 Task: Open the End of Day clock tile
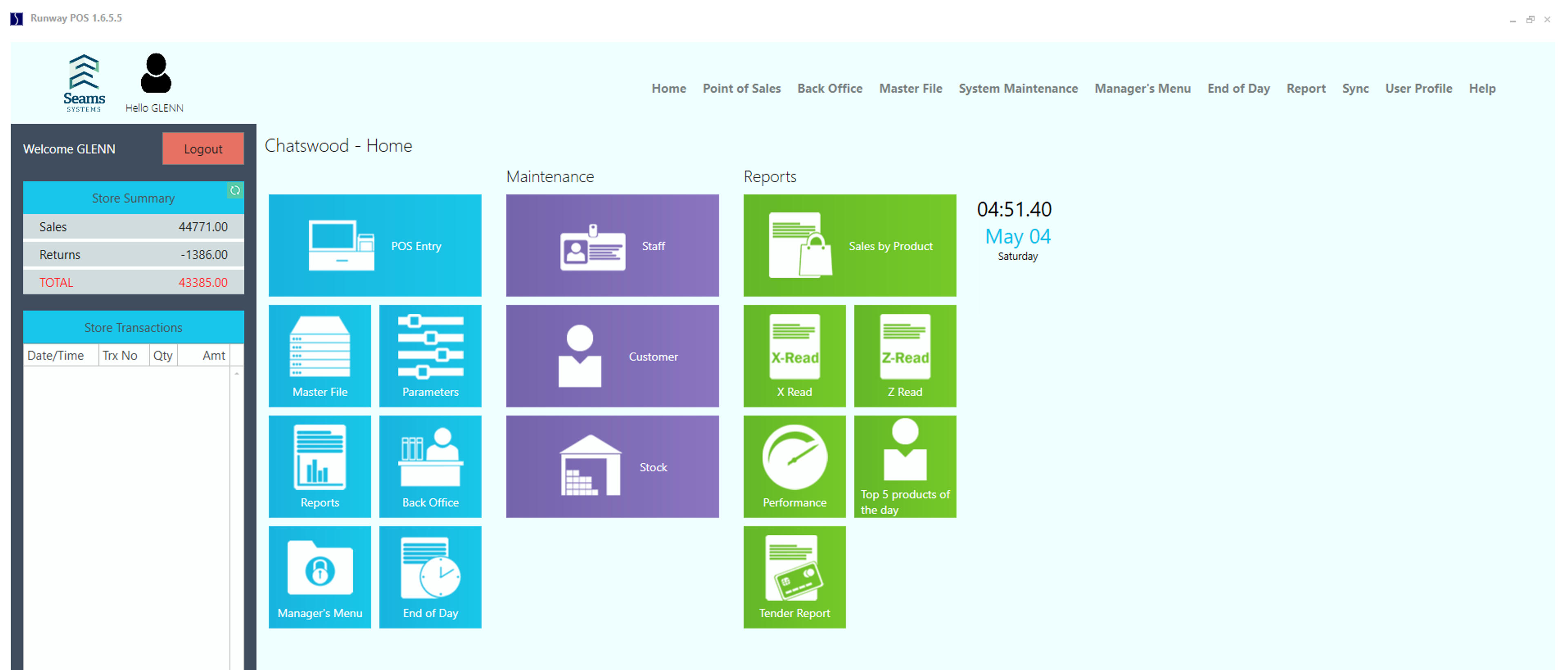(430, 577)
